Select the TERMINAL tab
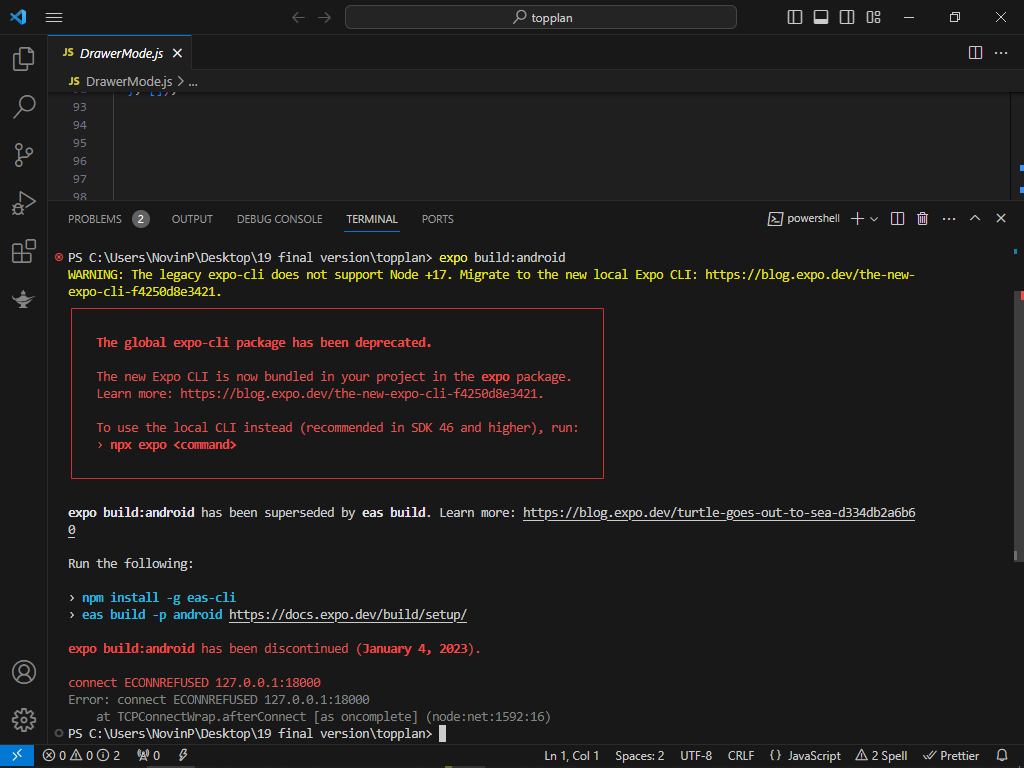Screen dimensions: 1024x768 click(372, 219)
